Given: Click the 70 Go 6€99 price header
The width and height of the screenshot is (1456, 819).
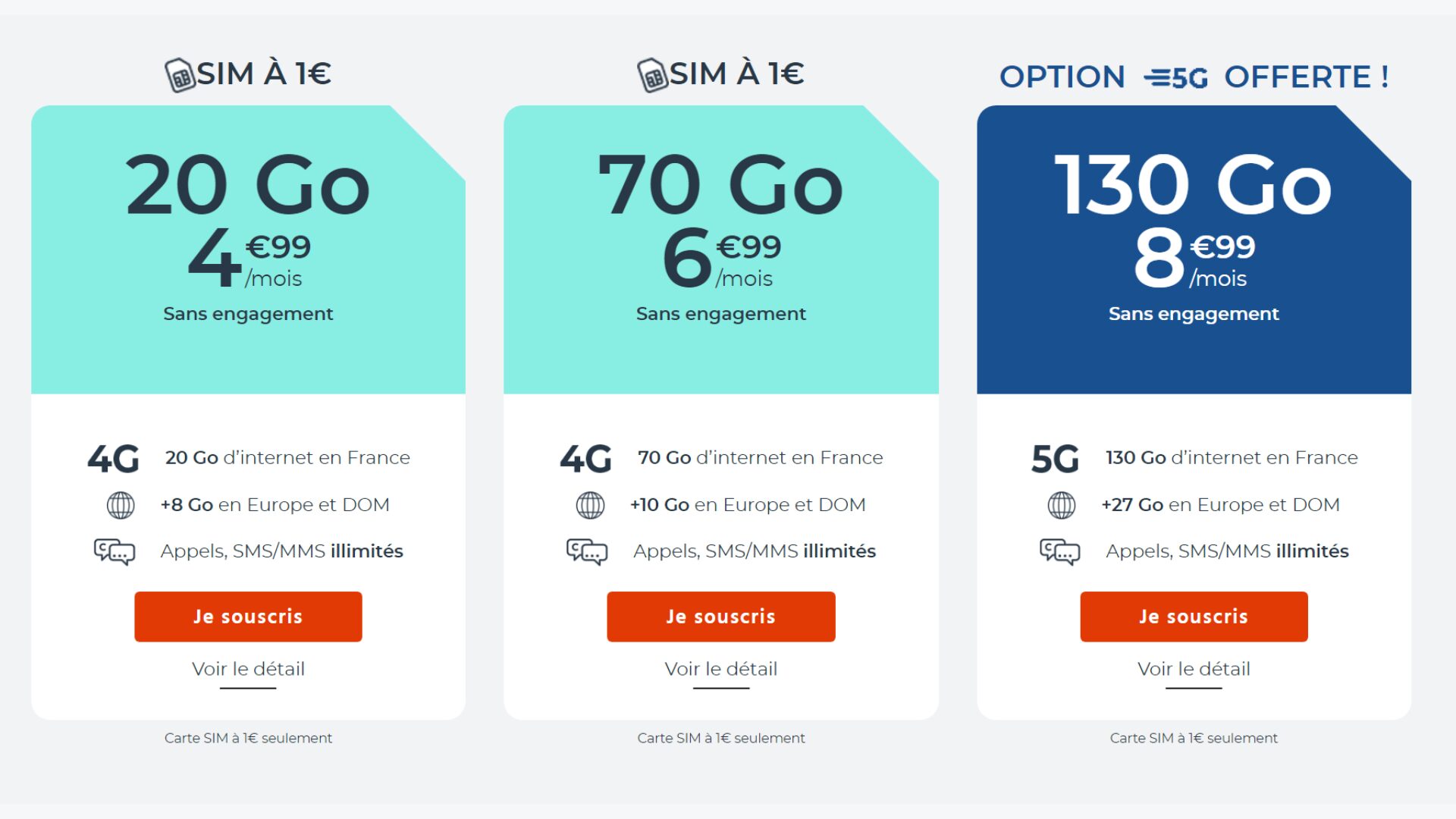Looking at the screenshot, I should (721, 249).
